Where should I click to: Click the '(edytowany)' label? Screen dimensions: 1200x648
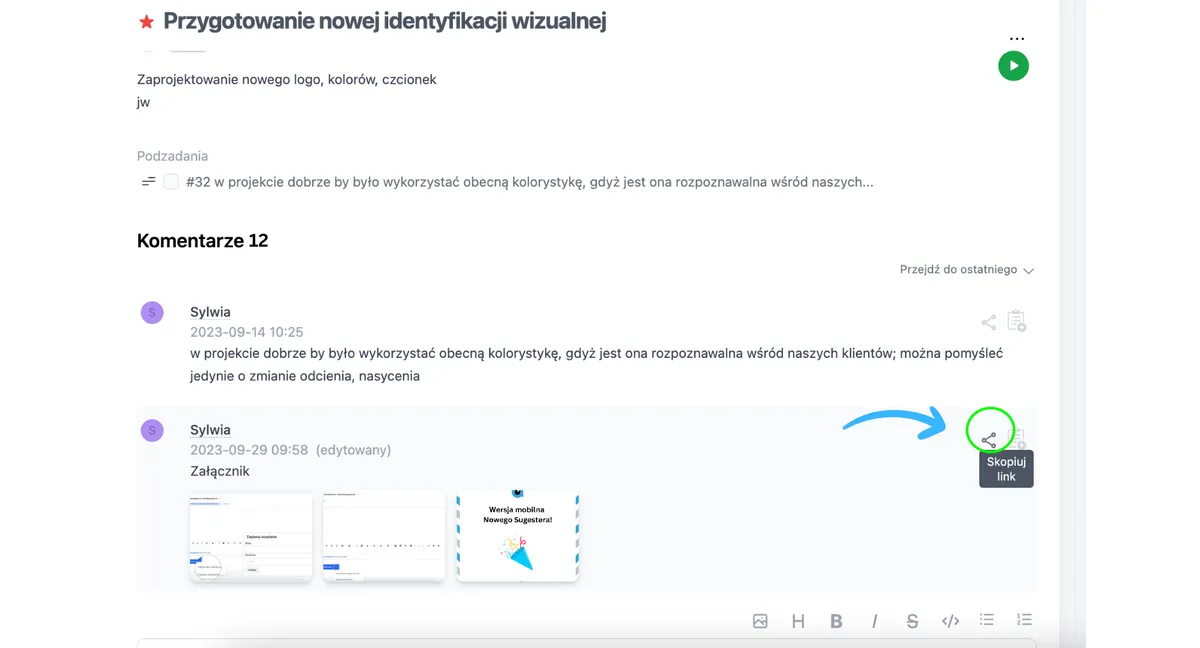tap(353, 450)
